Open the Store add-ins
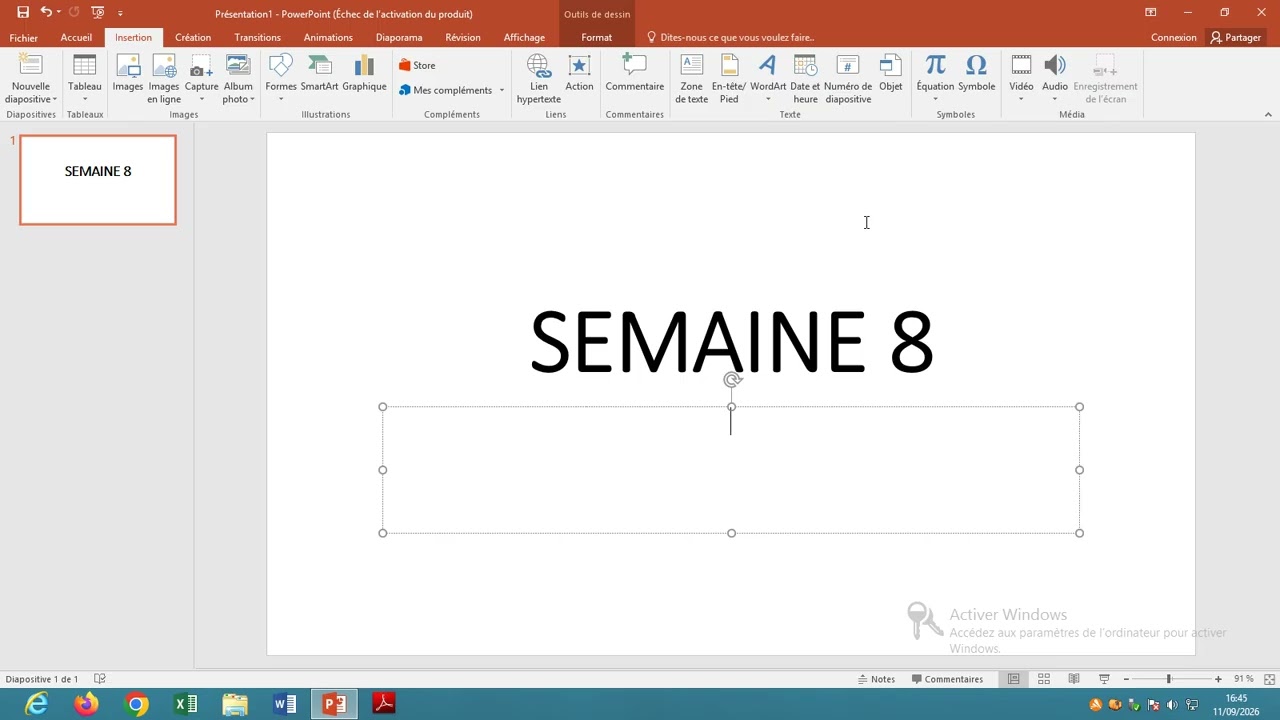Viewport: 1280px width, 720px height. [417, 65]
